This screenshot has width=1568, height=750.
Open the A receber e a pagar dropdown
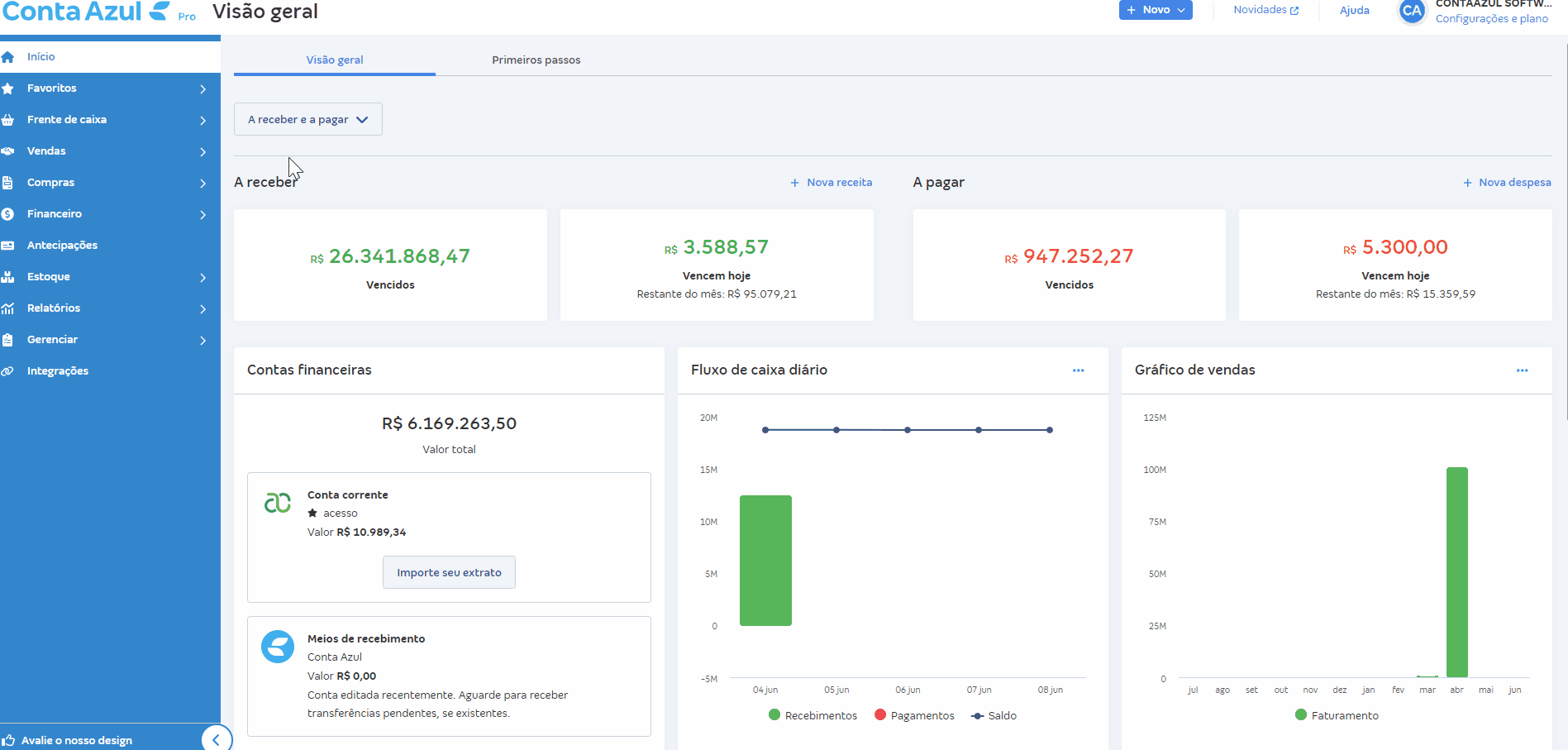[307, 119]
